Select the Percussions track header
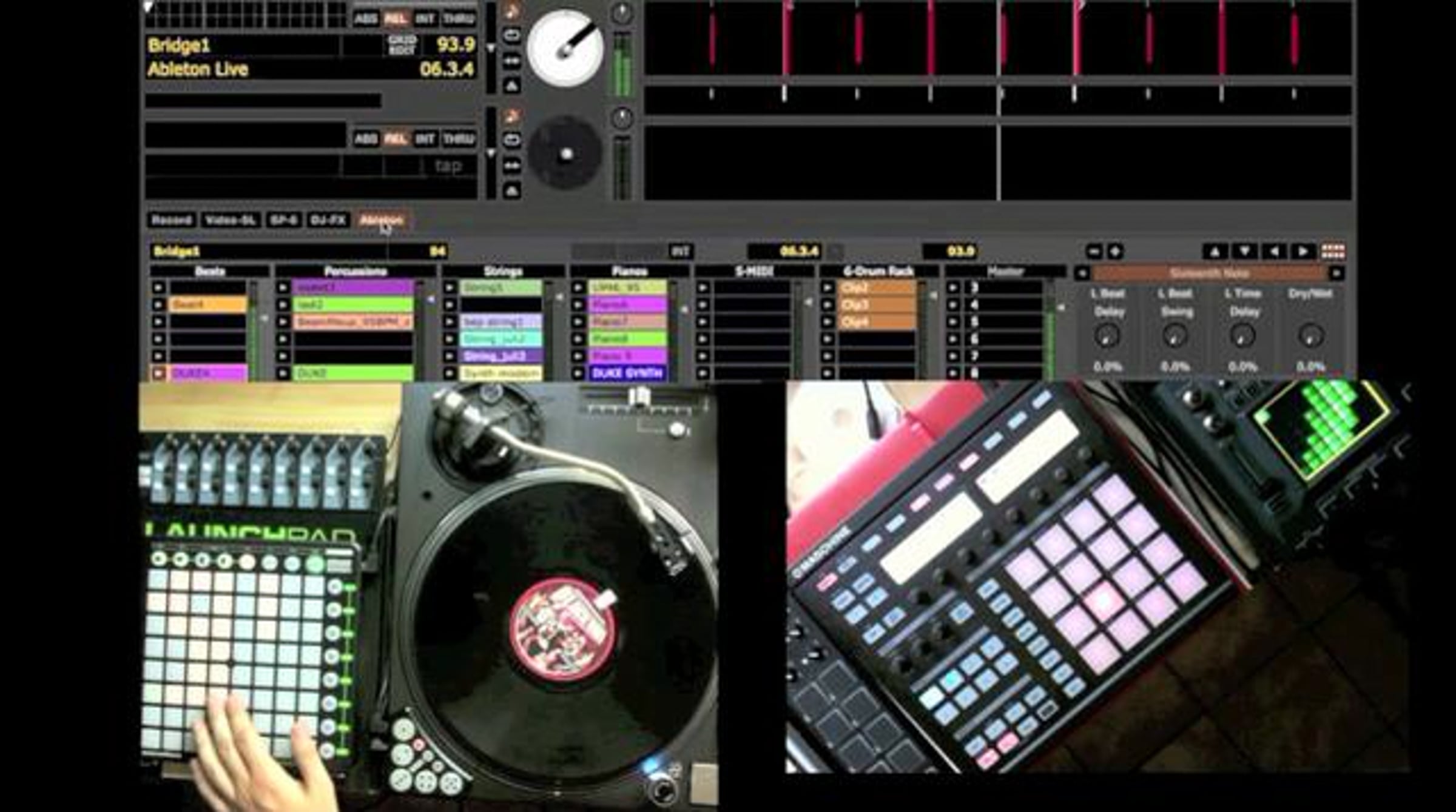Viewport: 1456px width, 812px height. click(x=356, y=272)
